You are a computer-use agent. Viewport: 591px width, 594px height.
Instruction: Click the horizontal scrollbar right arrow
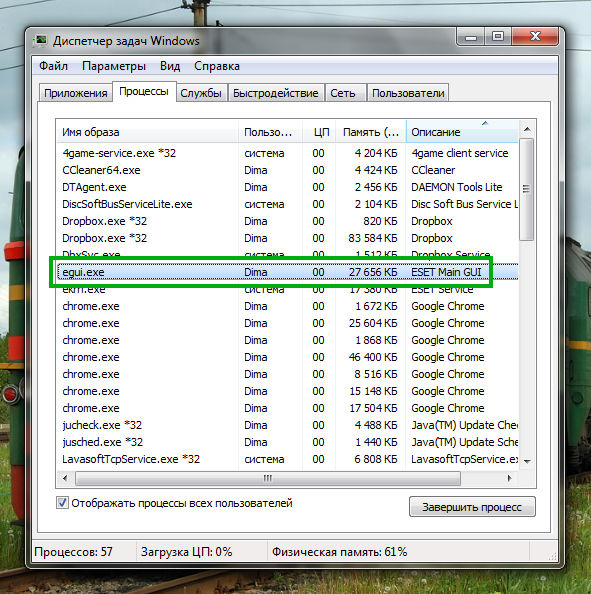click(510, 478)
